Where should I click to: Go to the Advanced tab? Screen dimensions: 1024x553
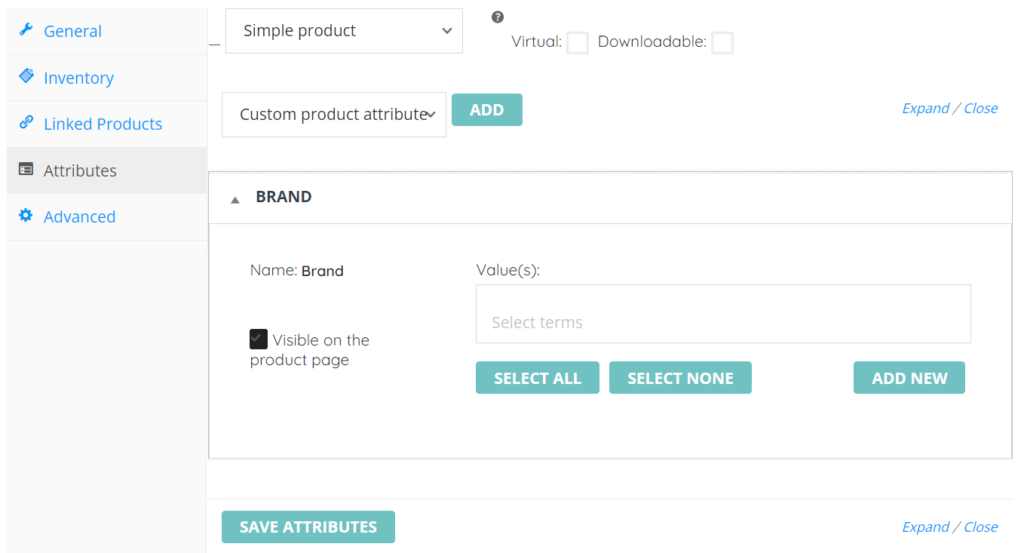[79, 217]
